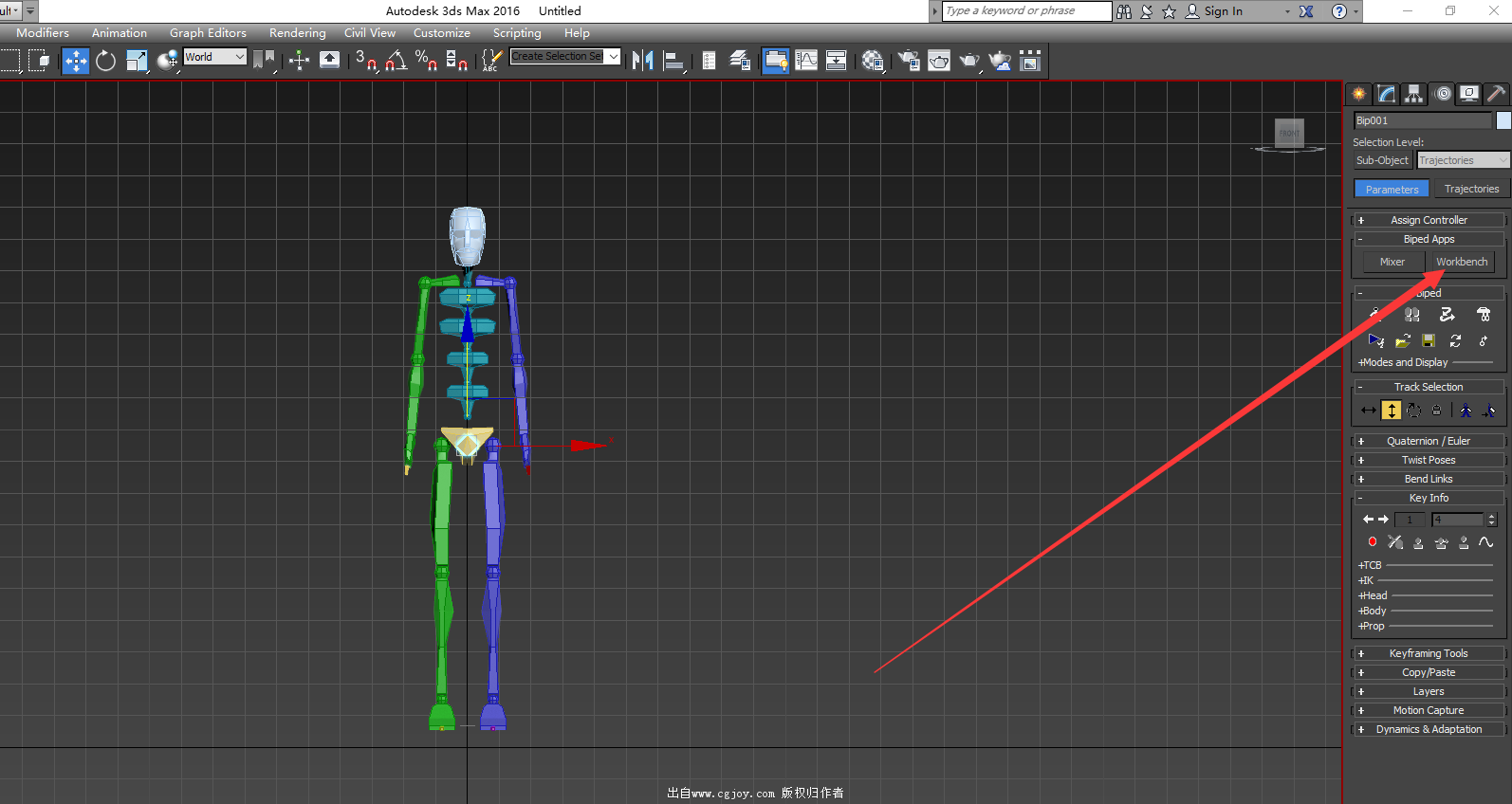Click the Sub-Object button

coord(1382,160)
